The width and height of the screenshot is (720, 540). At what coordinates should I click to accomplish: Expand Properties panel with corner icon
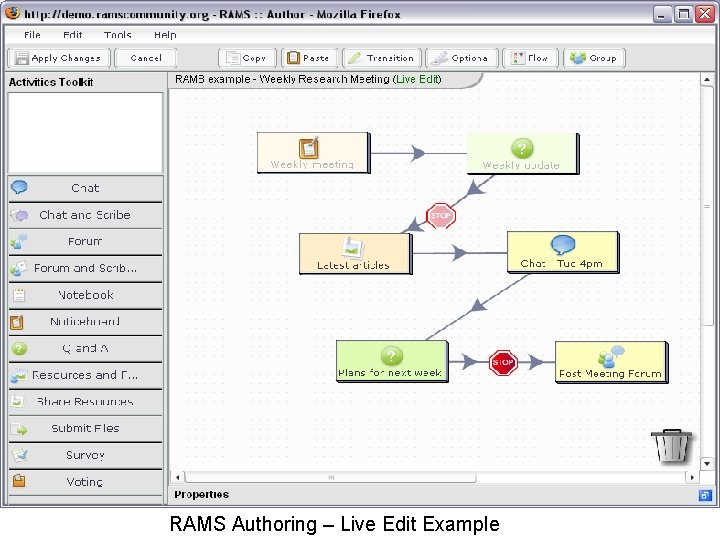click(x=705, y=495)
